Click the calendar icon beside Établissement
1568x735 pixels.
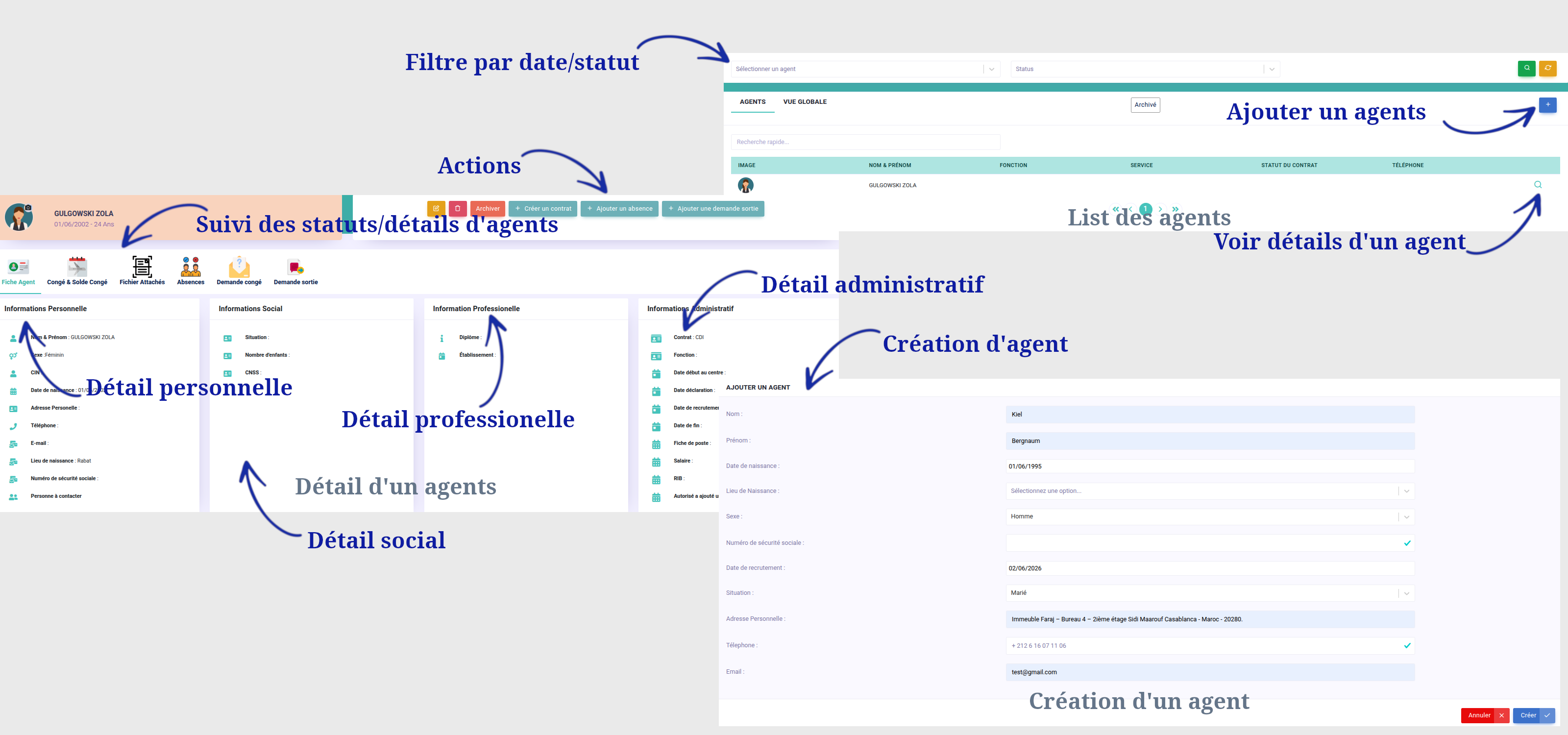click(442, 356)
